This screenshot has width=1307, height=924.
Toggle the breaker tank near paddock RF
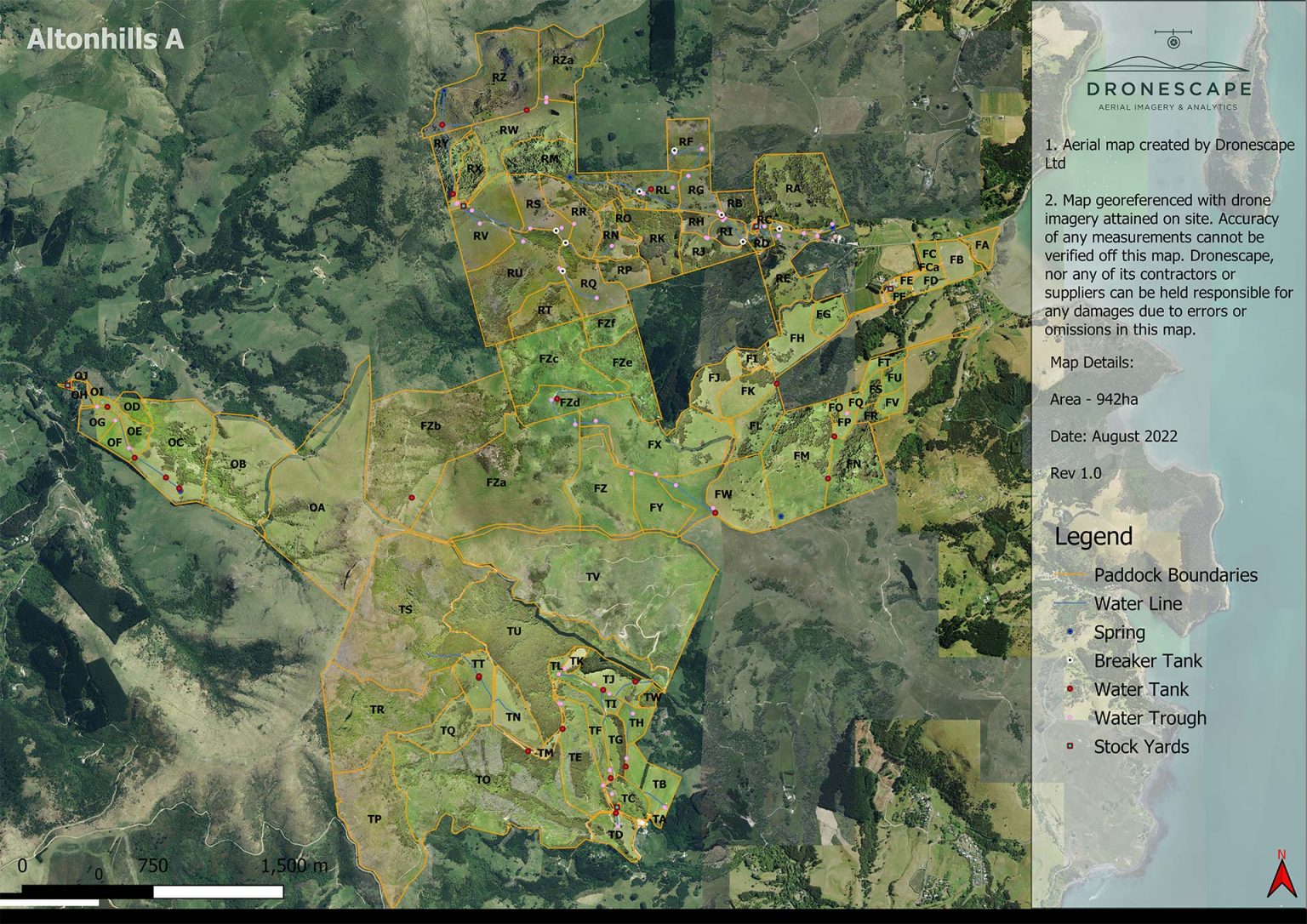(673, 149)
